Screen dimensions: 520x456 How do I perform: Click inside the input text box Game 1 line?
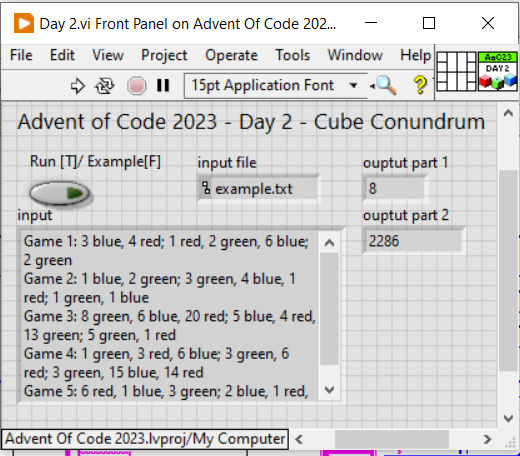click(x=166, y=241)
